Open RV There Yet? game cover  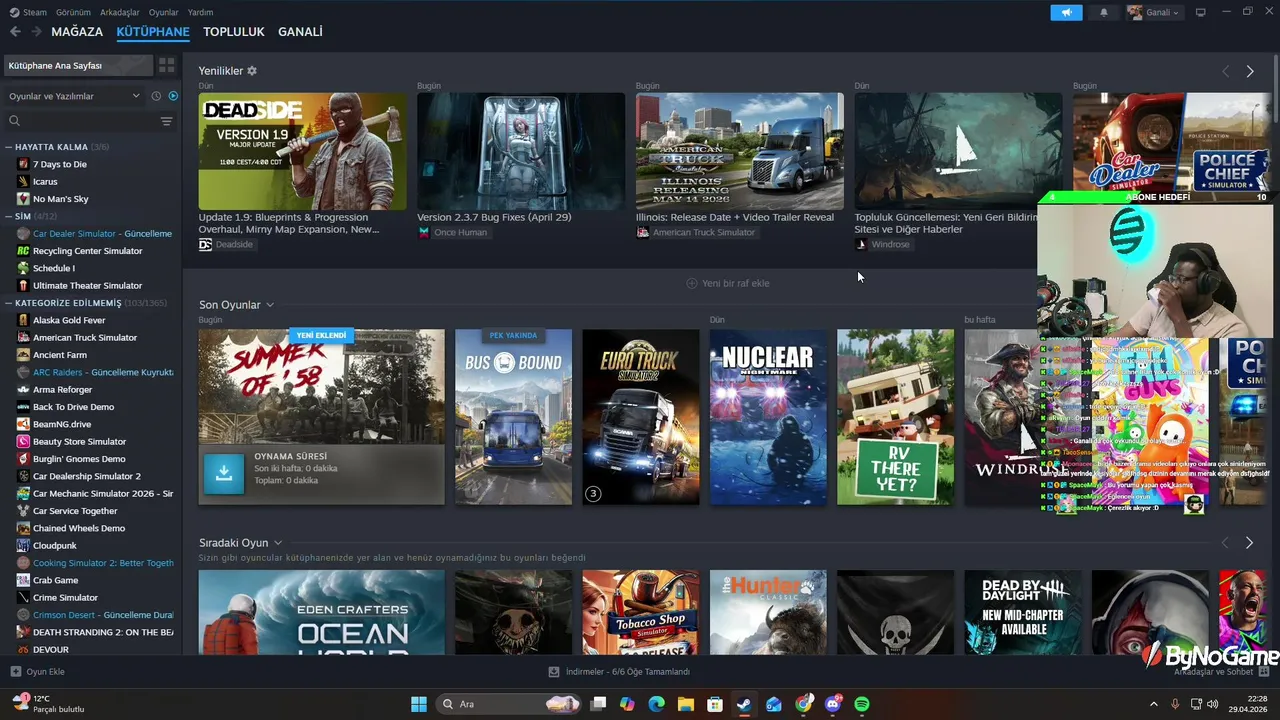pos(895,417)
